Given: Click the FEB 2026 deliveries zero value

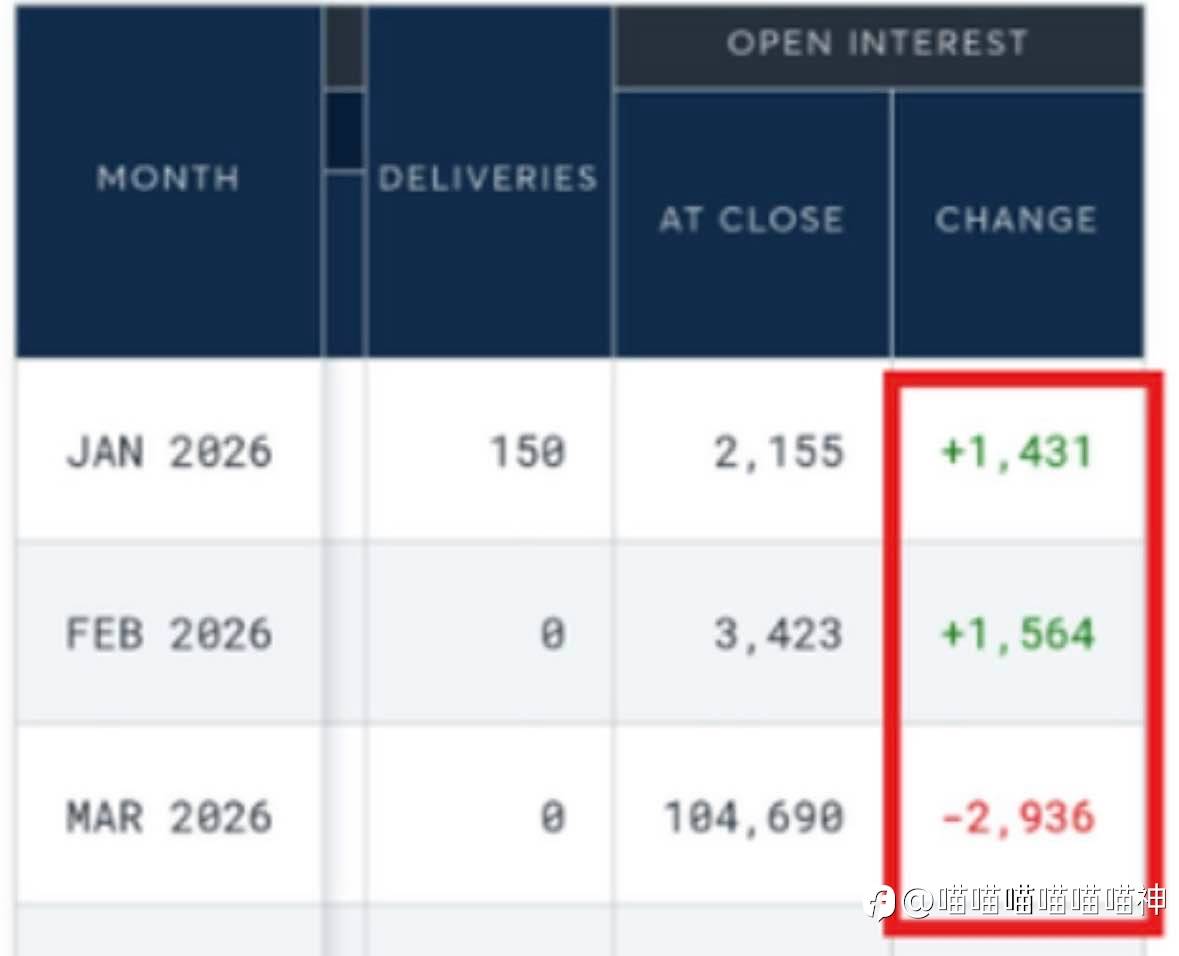Looking at the screenshot, I should (552, 634).
